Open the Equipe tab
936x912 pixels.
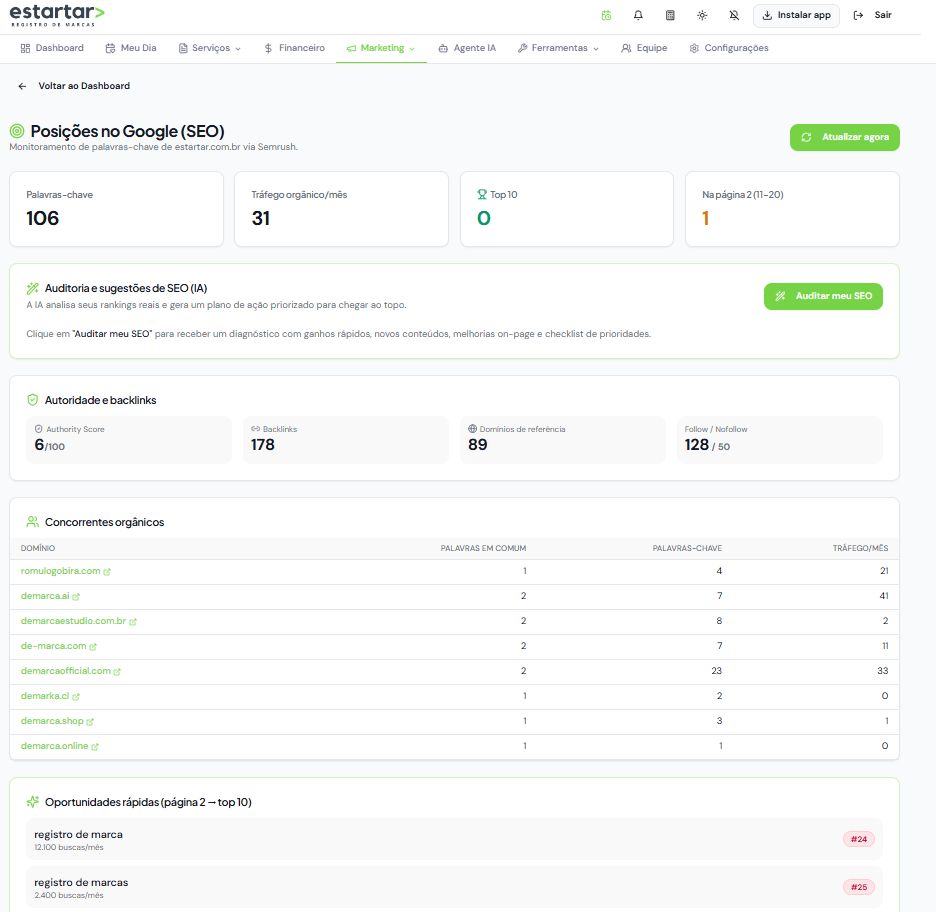click(644, 48)
